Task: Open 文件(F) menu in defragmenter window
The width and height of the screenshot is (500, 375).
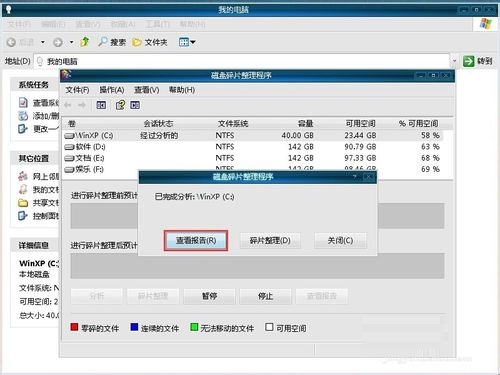Action: pyautogui.click(x=77, y=90)
